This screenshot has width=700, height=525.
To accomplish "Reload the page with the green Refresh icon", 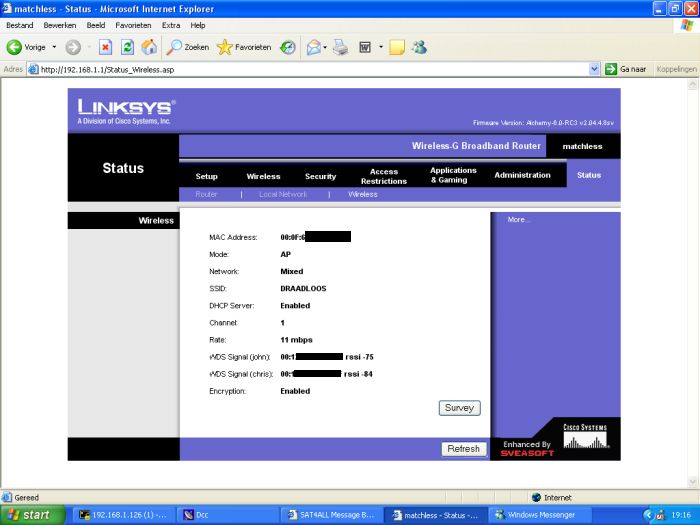I will (128, 47).
